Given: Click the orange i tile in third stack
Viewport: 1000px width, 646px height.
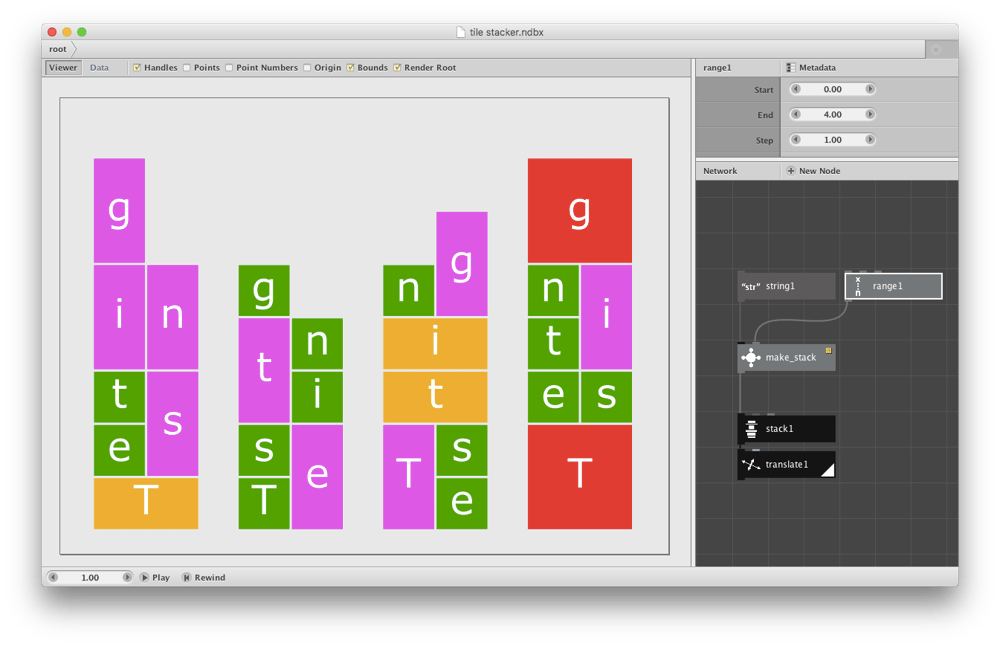Looking at the screenshot, I should (x=435, y=344).
